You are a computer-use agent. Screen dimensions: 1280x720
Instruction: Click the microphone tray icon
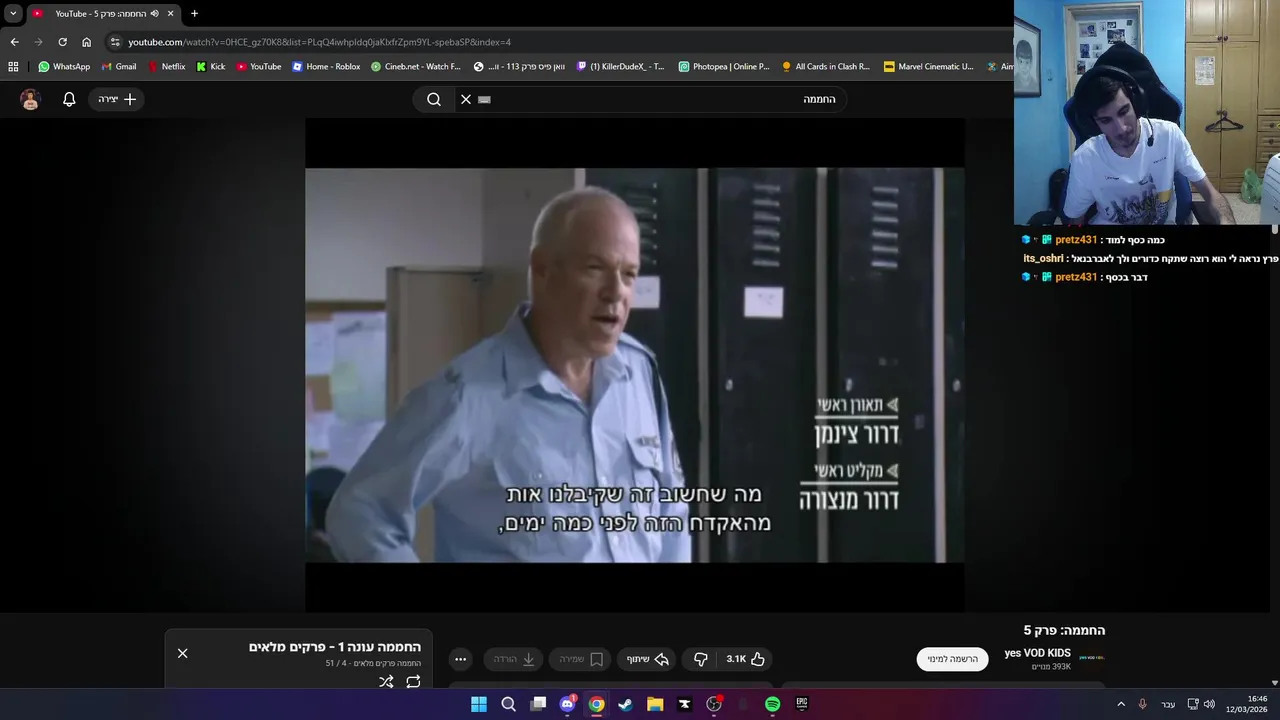pyautogui.click(x=1142, y=704)
